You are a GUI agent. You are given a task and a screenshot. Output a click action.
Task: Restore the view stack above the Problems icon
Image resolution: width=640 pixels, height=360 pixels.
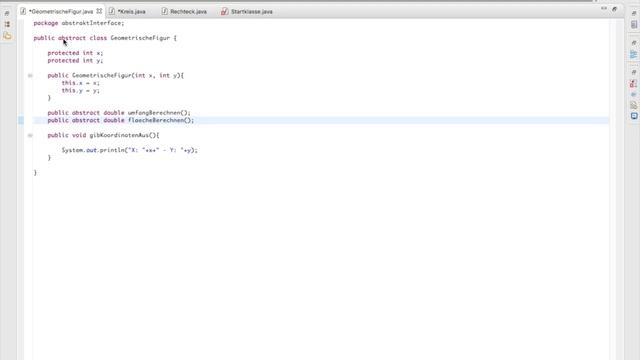pos(633,72)
